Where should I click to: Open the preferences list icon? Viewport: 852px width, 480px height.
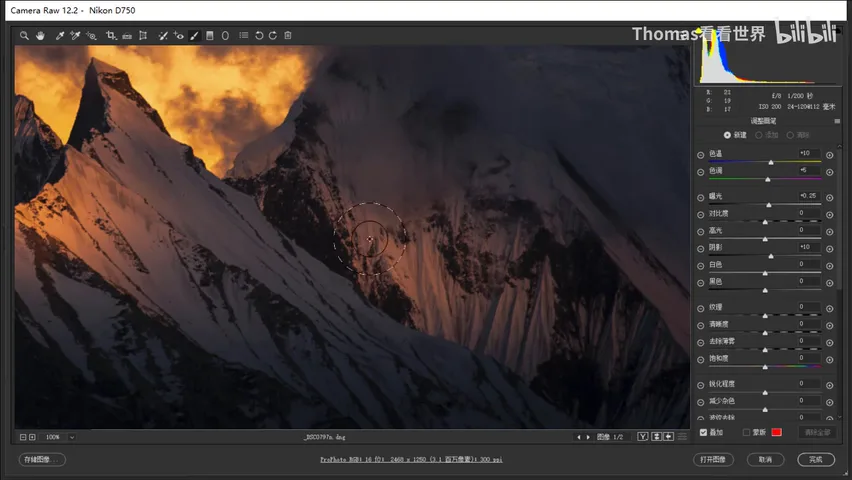click(x=243, y=35)
